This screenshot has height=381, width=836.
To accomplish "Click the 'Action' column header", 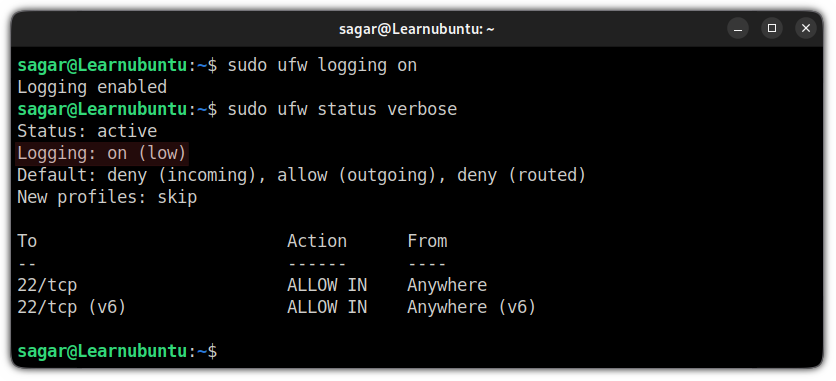I will (317, 241).
